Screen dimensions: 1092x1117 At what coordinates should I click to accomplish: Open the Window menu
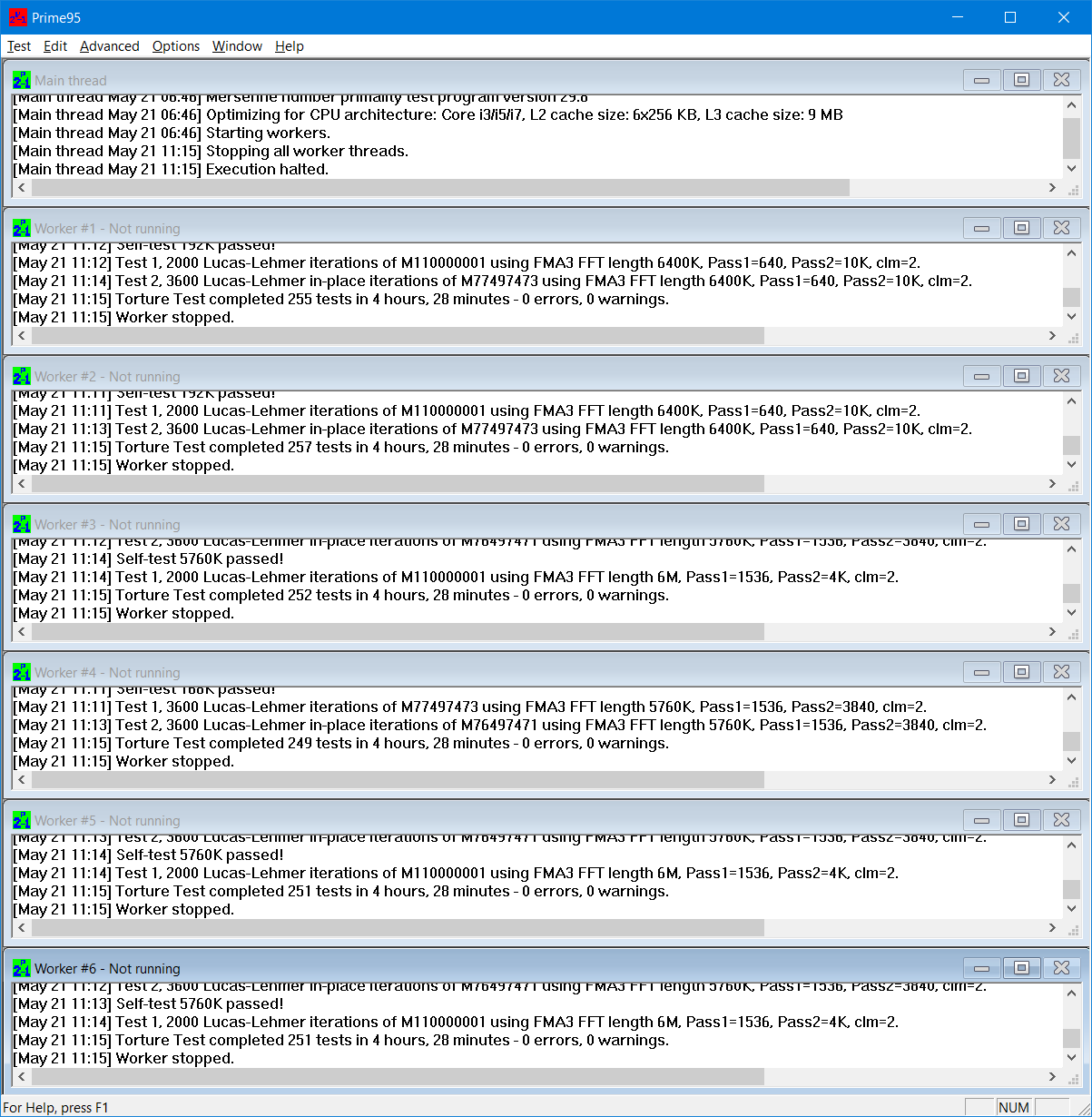[x=237, y=46]
